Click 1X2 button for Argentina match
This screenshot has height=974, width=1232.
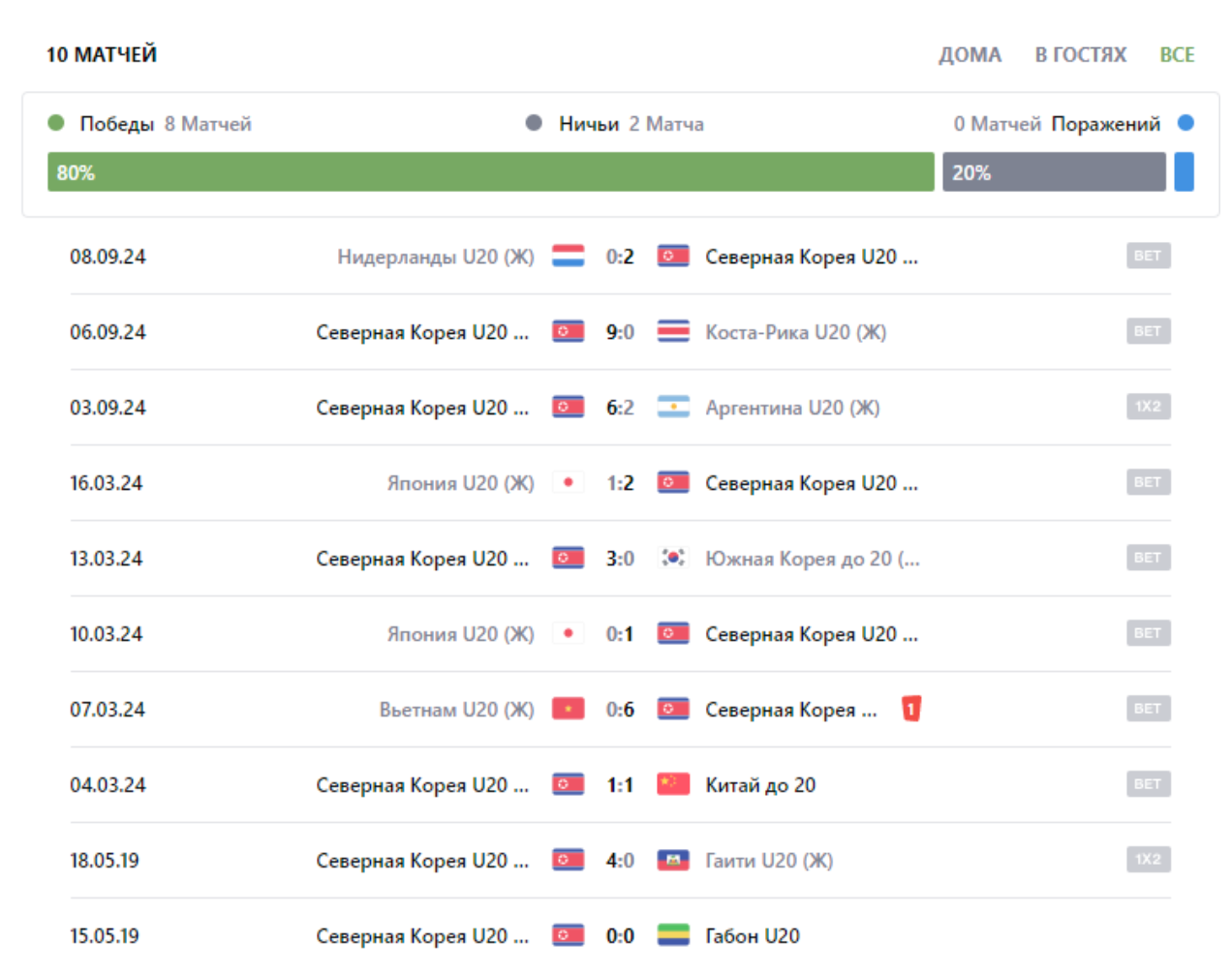click(x=1148, y=407)
